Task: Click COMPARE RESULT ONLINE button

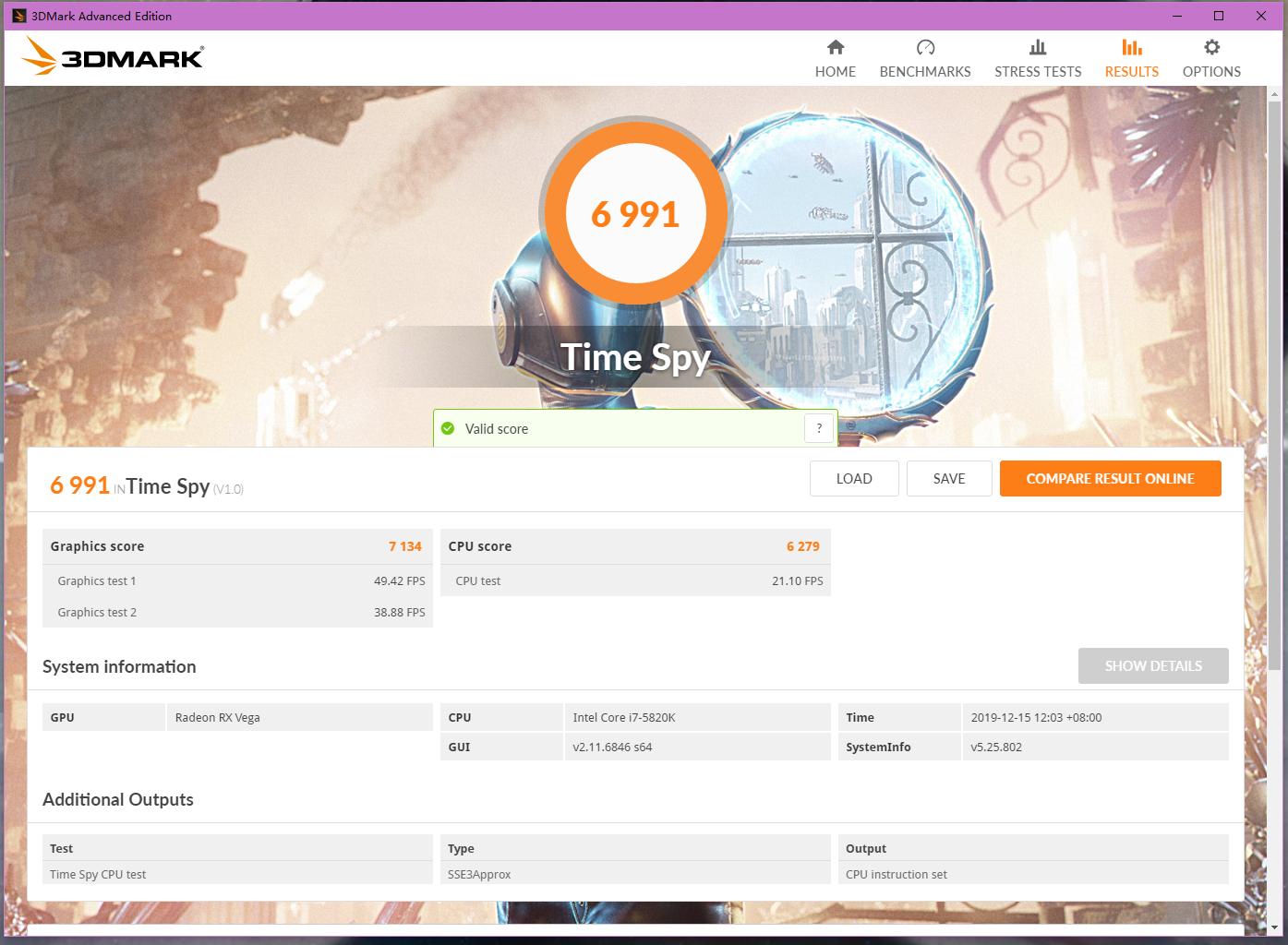Action: [x=1111, y=479]
